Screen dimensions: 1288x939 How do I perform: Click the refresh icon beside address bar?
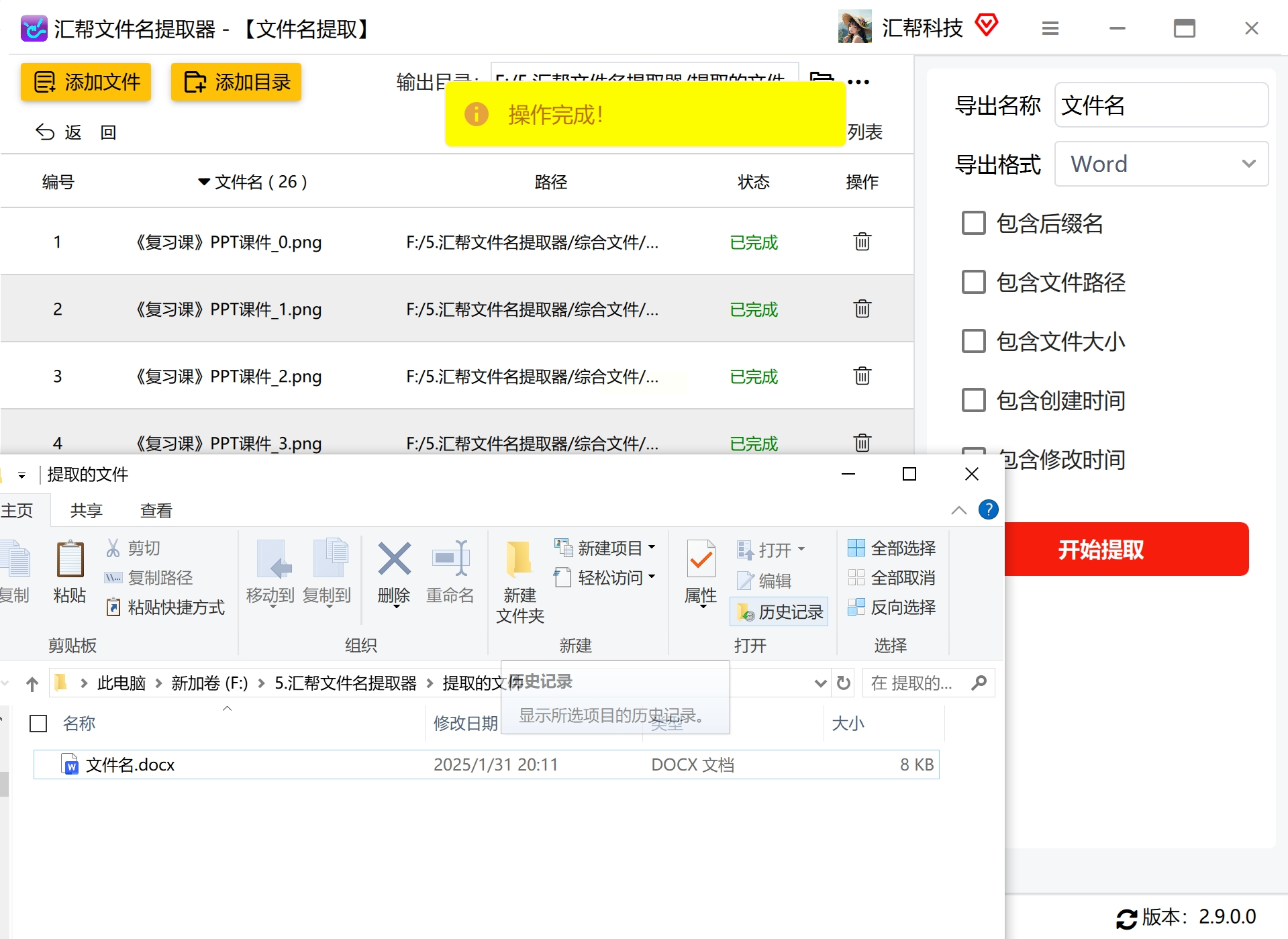(x=844, y=683)
